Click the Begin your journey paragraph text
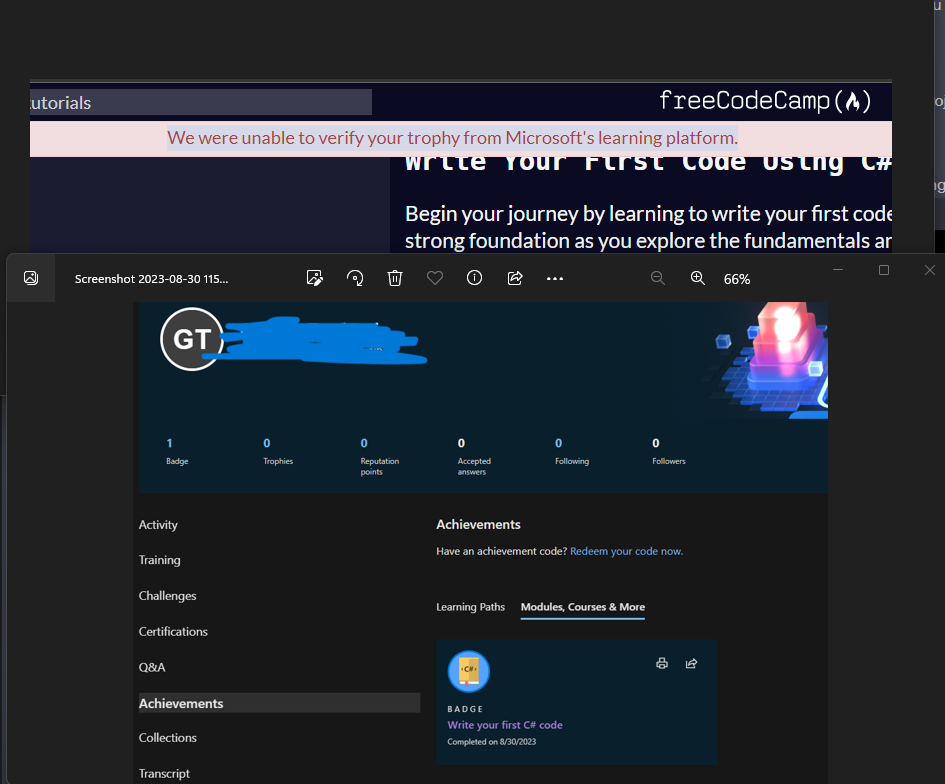This screenshot has height=784, width=945. point(648,227)
